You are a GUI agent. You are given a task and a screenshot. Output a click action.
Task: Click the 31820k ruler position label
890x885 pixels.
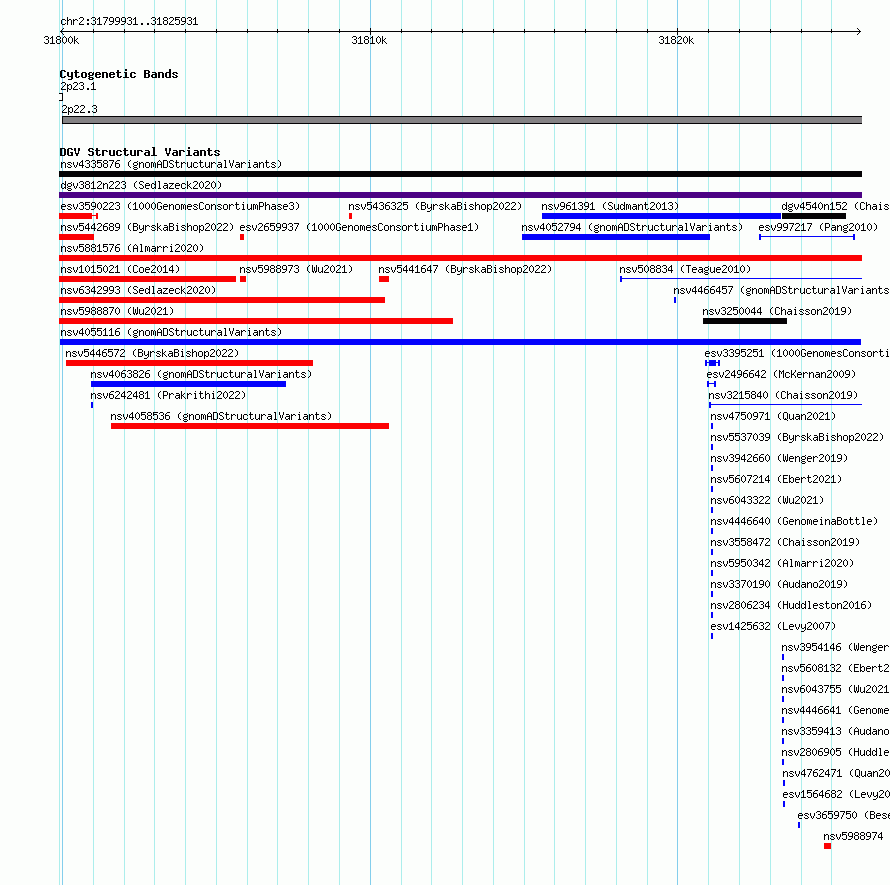676,40
